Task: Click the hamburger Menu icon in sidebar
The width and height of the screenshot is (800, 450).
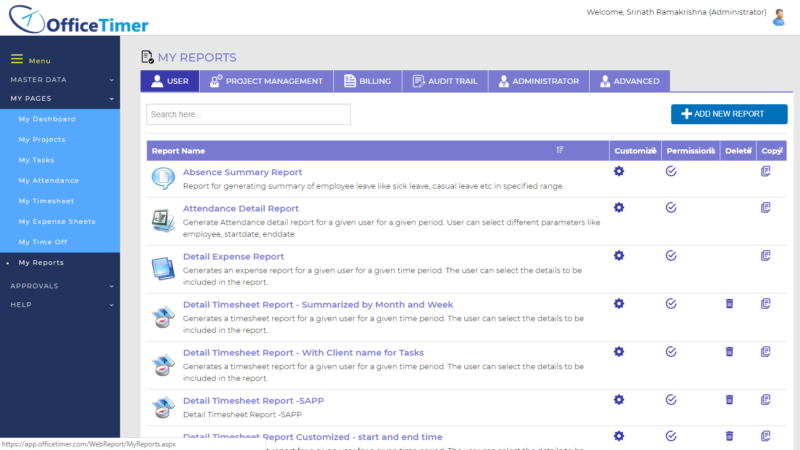Action: (x=17, y=59)
